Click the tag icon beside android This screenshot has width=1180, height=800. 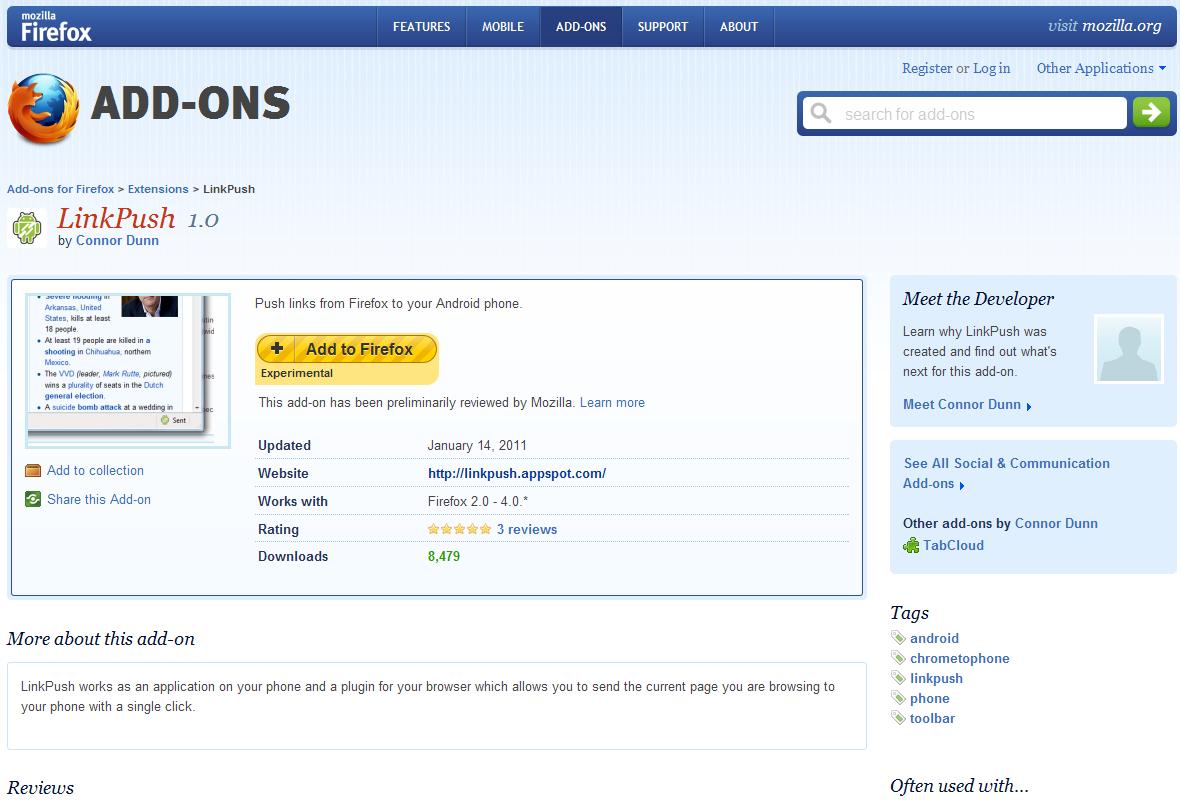[899, 637]
